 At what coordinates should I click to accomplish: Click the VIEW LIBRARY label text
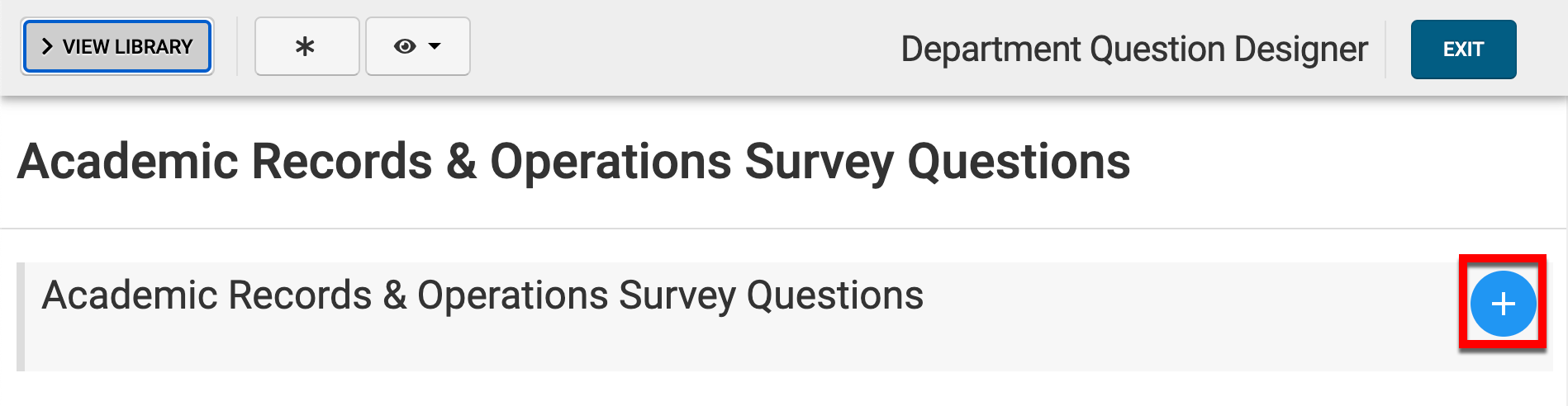point(127,47)
